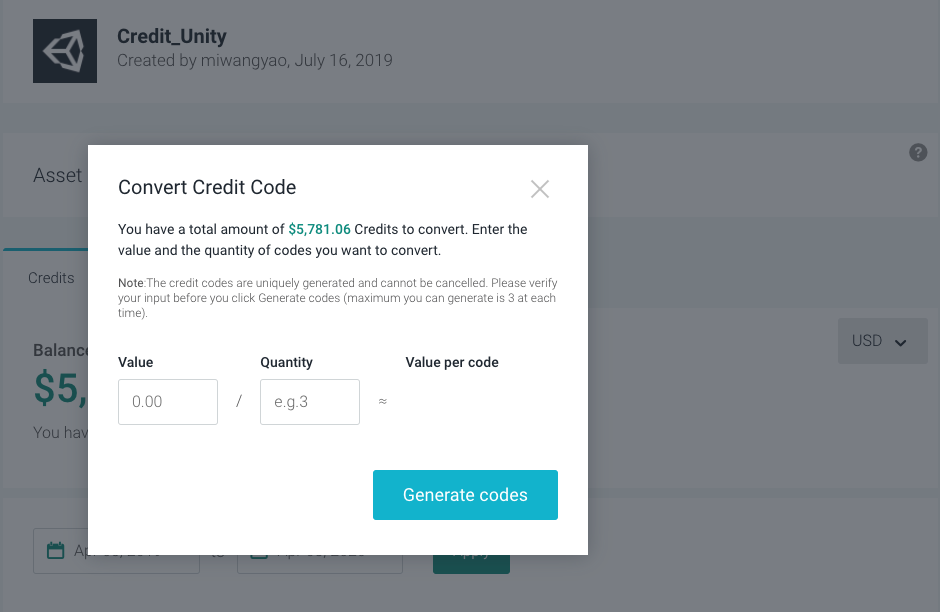Click the calendar icon in start date field
The image size is (940, 612).
(55, 550)
